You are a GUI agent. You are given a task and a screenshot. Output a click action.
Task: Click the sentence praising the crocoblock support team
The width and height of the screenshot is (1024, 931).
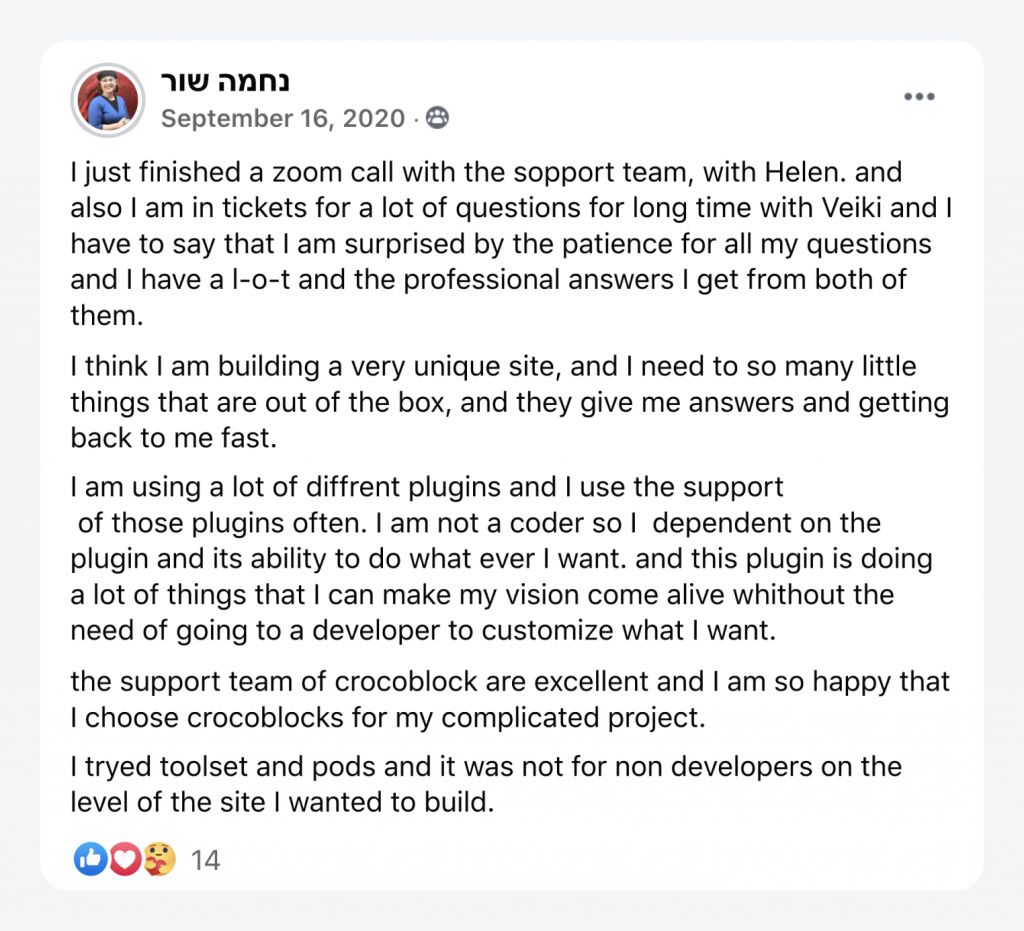[x=510, y=699]
